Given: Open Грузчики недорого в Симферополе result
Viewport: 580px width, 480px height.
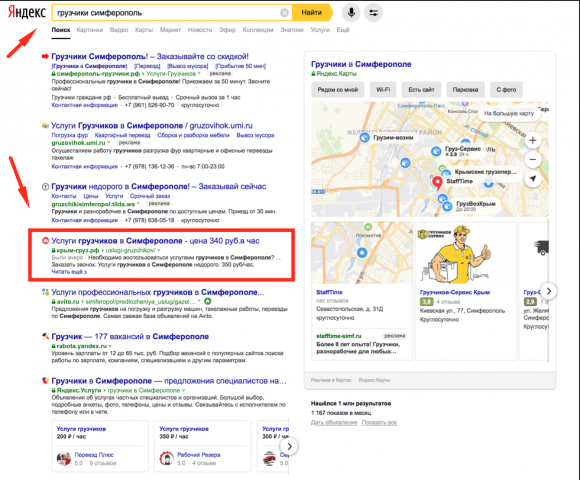Looking at the screenshot, I should pos(159,186).
